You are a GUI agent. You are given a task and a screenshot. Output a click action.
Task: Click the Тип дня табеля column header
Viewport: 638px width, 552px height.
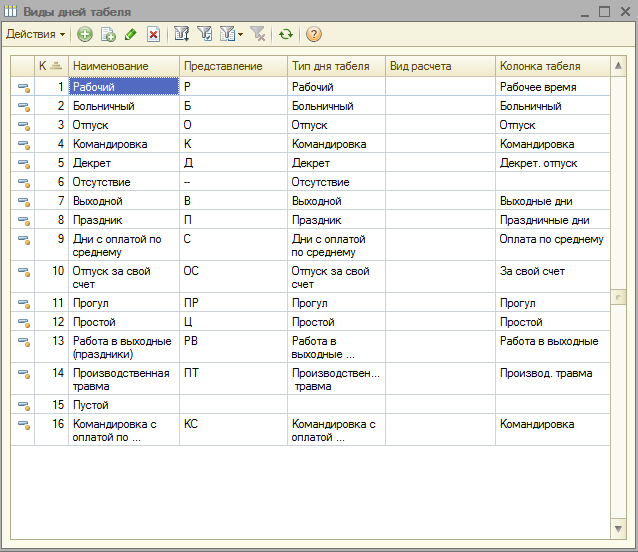(336, 66)
